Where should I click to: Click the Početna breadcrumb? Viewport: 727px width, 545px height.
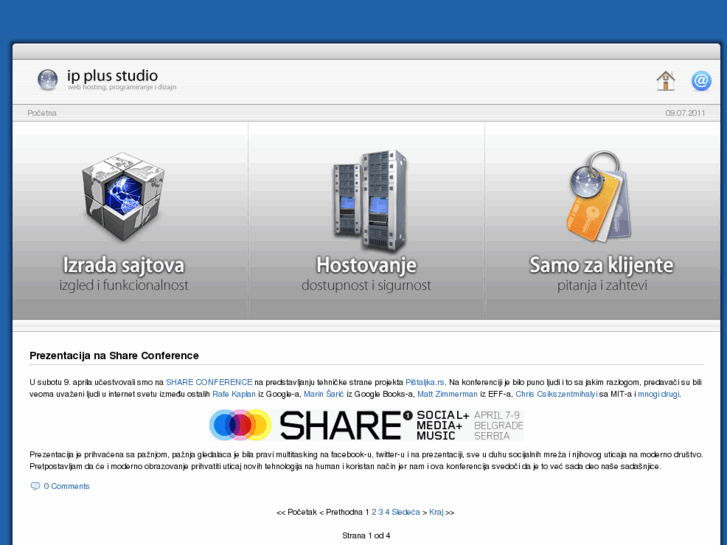point(42,113)
